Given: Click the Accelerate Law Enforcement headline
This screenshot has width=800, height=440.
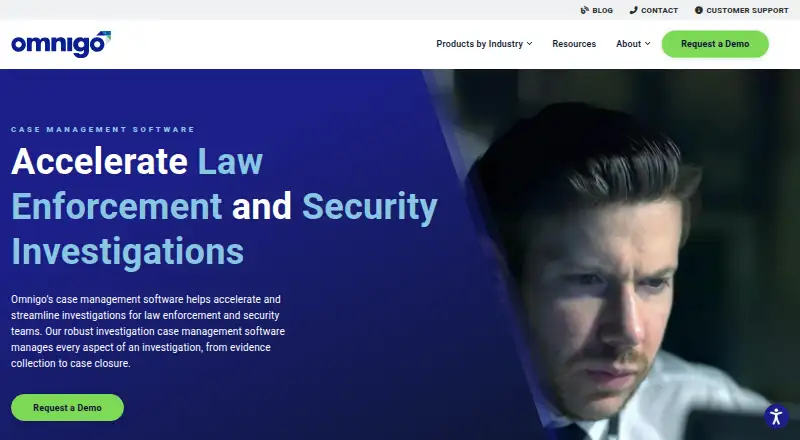Looking at the screenshot, I should tap(224, 206).
